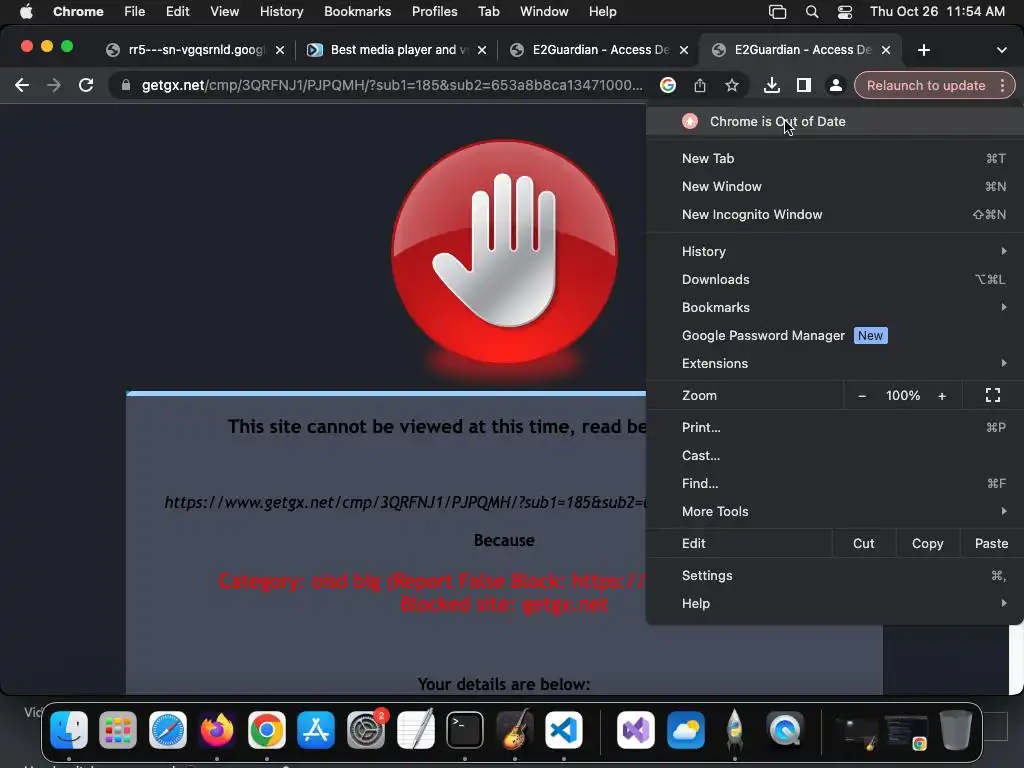Open the Apple menu

coord(26,12)
